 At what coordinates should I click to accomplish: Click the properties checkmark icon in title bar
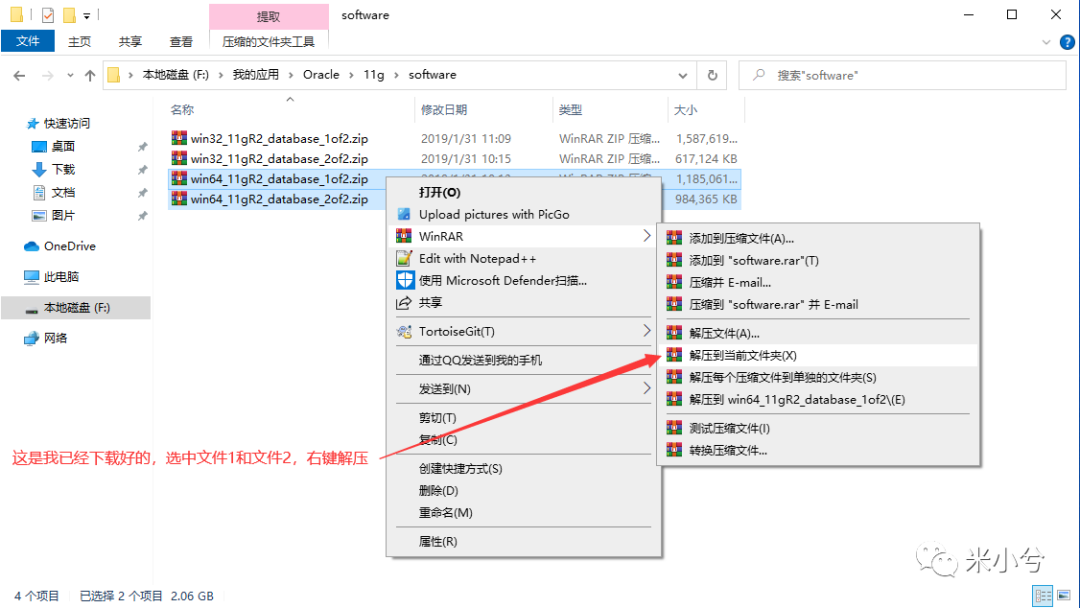(x=48, y=14)
